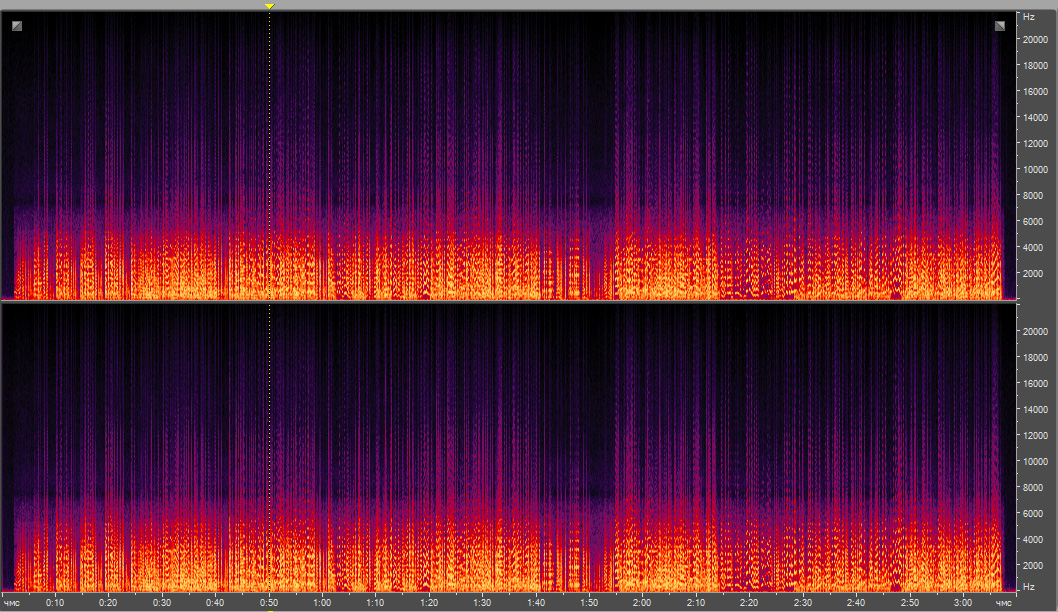This screenshot has width=1058, height=612.
Task: Click 16000 on the upper channel frequency scale
Action: coord(1036,92)
